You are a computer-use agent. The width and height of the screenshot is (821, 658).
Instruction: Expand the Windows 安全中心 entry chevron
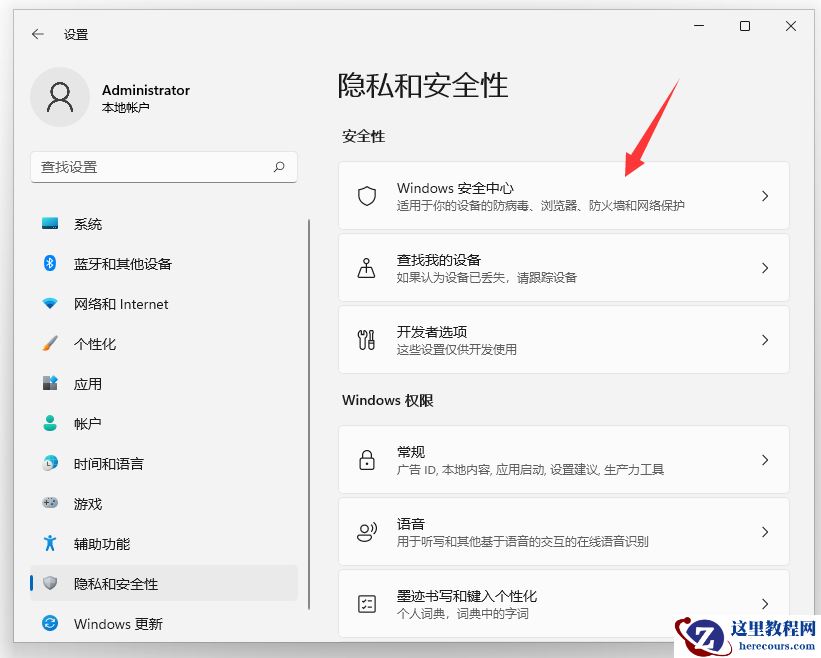765,195
